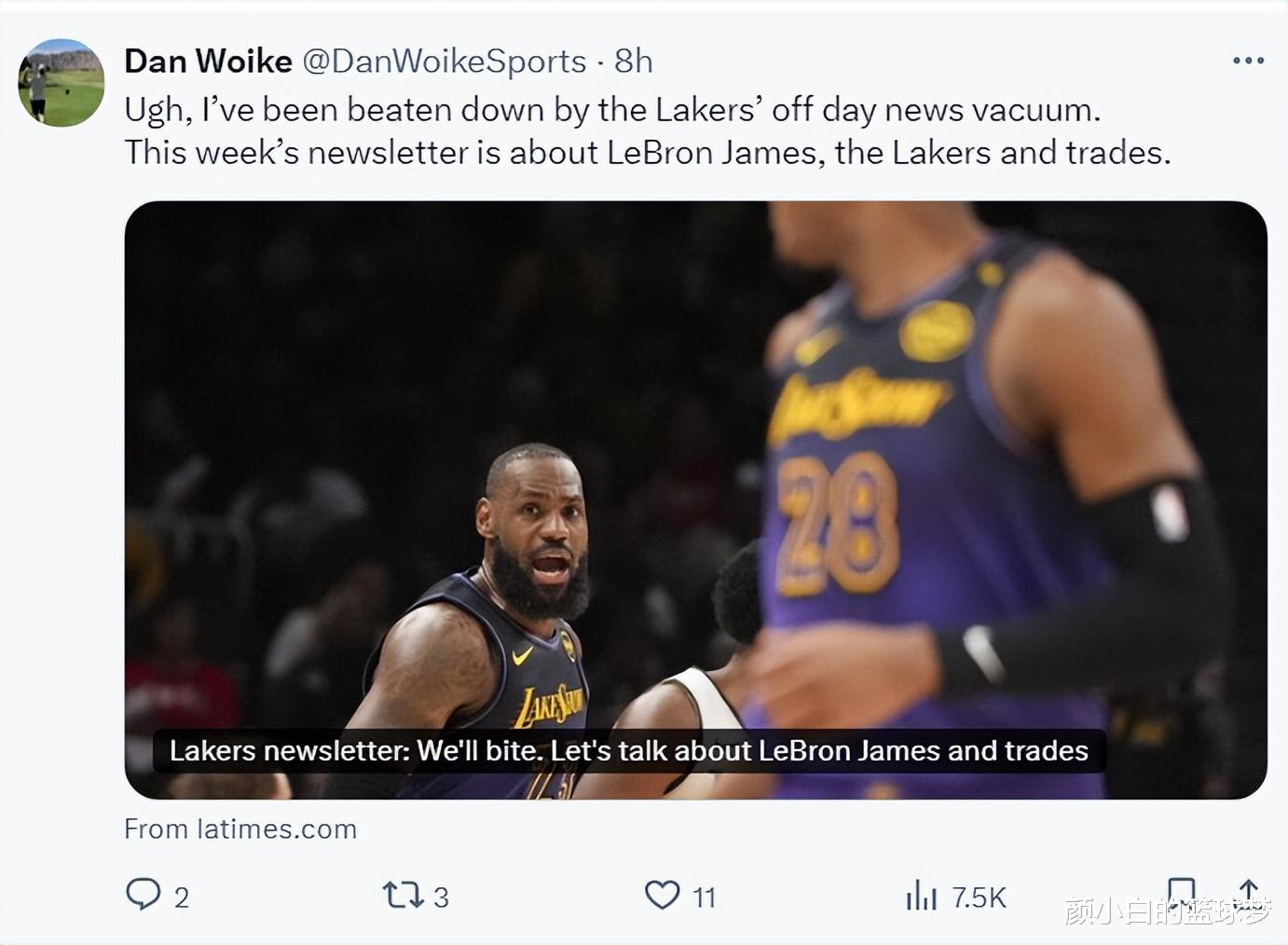
Task: Click the From latimes.com source link
Action: coord(240,829)
